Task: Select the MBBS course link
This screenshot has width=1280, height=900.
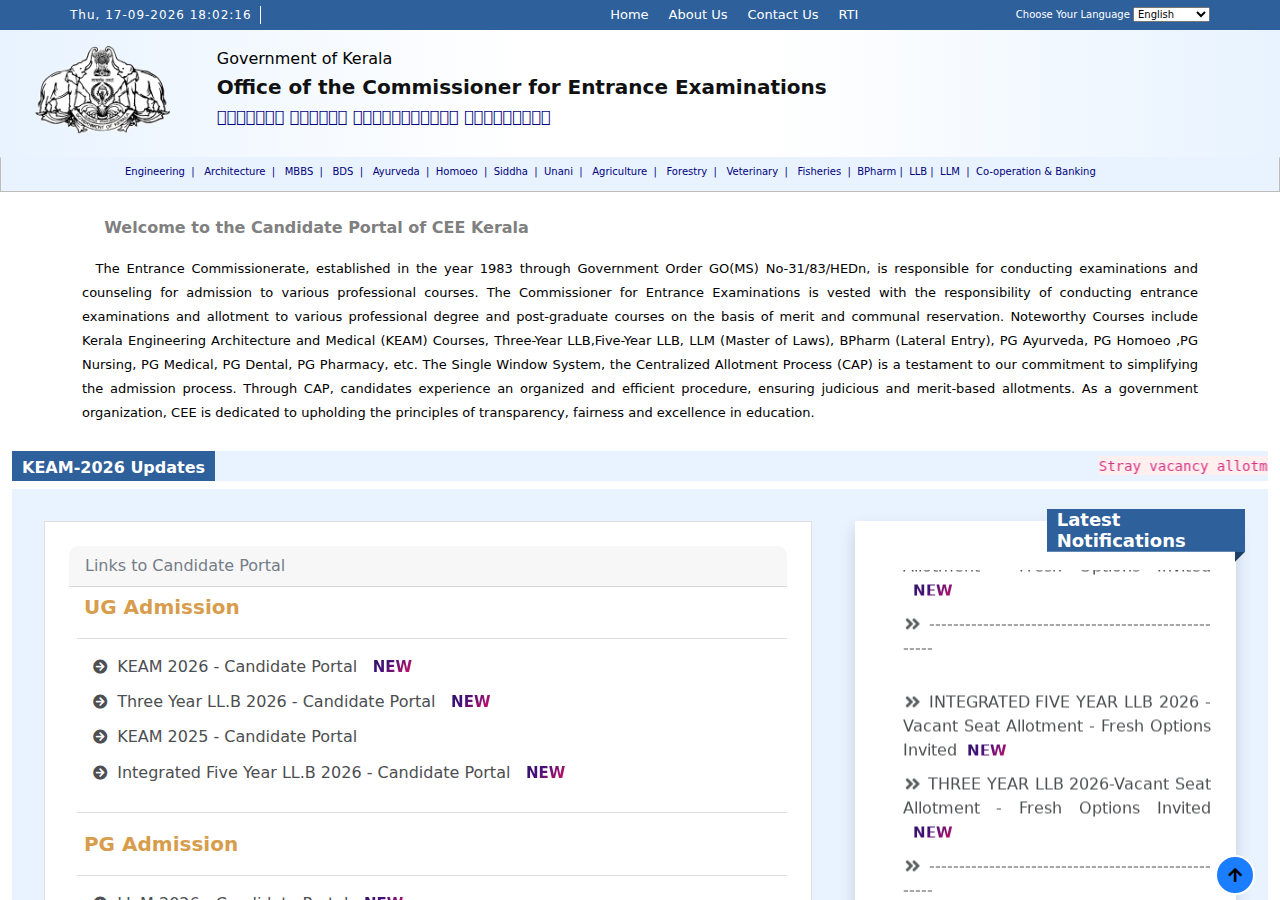Action: click(299, 172)
